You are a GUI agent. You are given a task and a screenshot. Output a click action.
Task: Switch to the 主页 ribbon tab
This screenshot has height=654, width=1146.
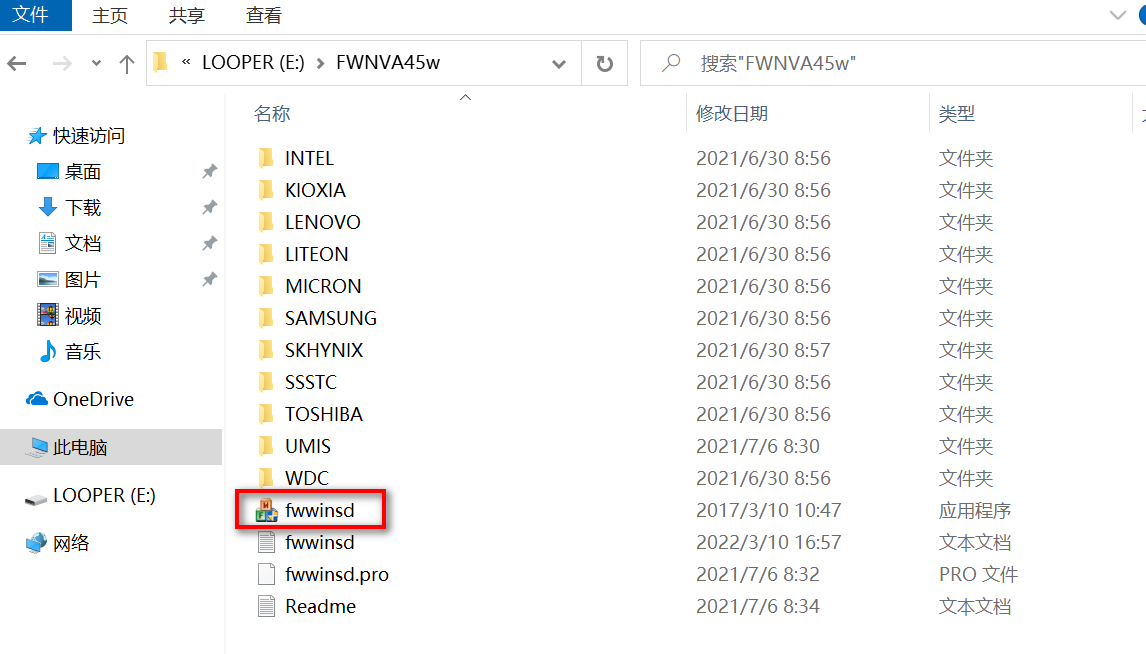(110, 15)
